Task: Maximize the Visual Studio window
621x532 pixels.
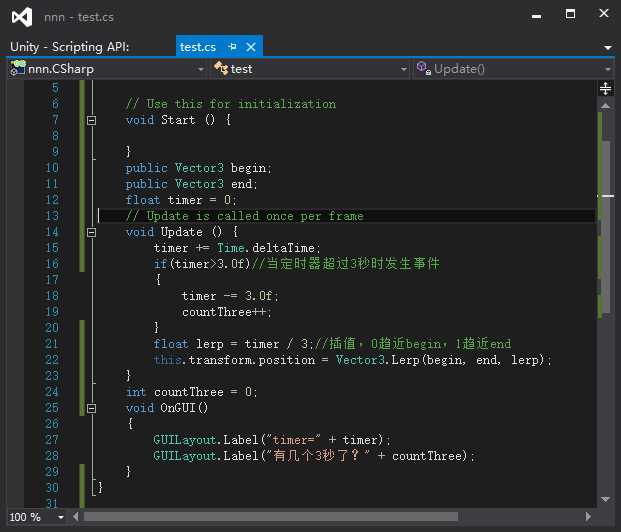Action: [x=570, y=14]
